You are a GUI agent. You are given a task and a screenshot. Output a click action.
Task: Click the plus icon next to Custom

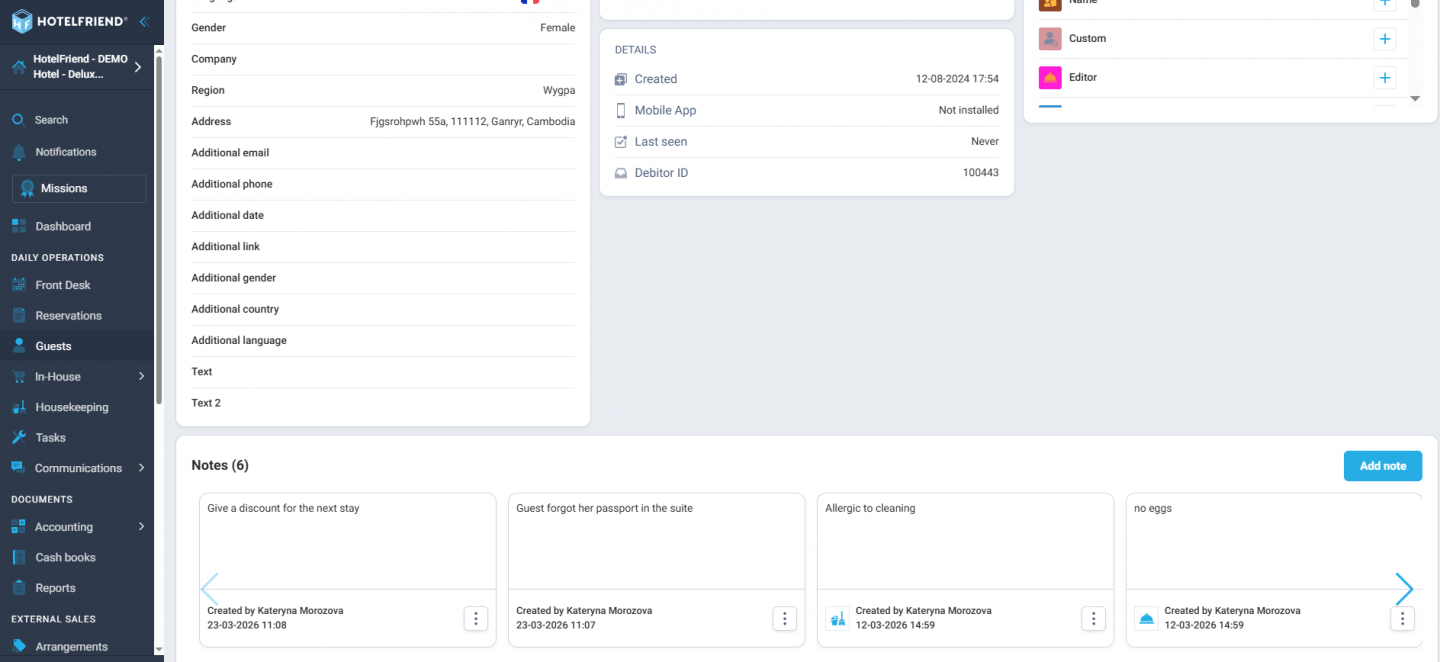tap(1384, 39)
